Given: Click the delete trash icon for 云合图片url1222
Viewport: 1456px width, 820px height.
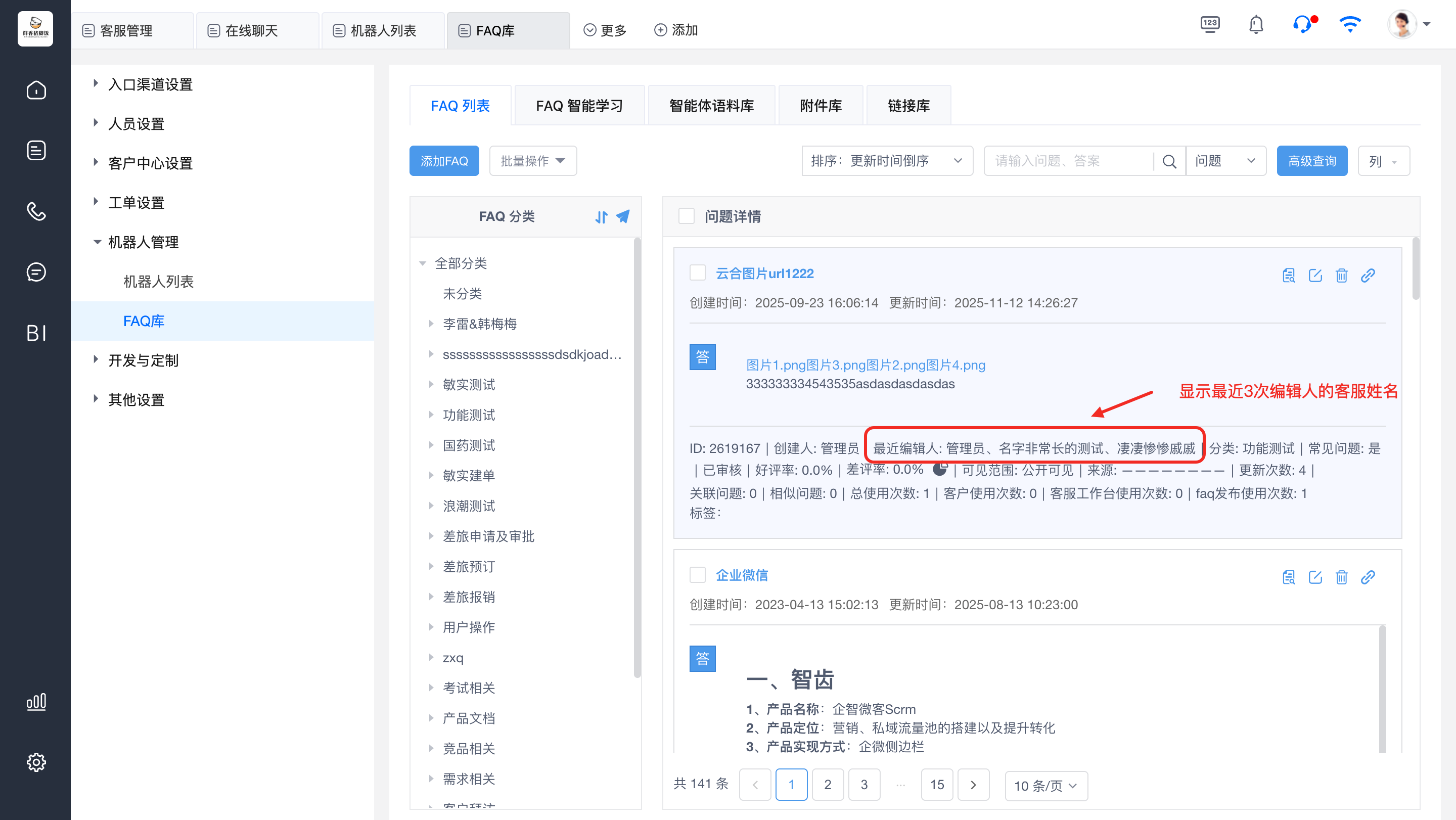Looking at the screenshot, I should (x=1341, y=275).
